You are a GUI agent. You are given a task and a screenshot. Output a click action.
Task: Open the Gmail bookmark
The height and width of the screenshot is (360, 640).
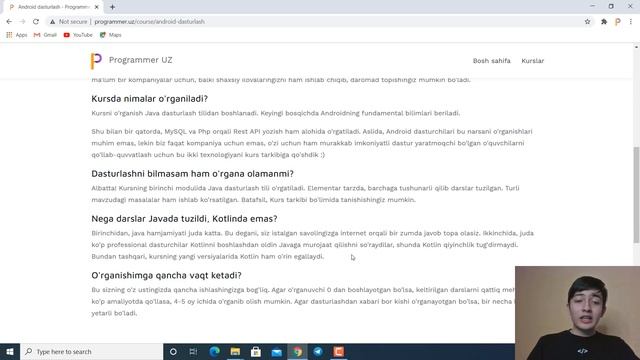tap(45, 35)
